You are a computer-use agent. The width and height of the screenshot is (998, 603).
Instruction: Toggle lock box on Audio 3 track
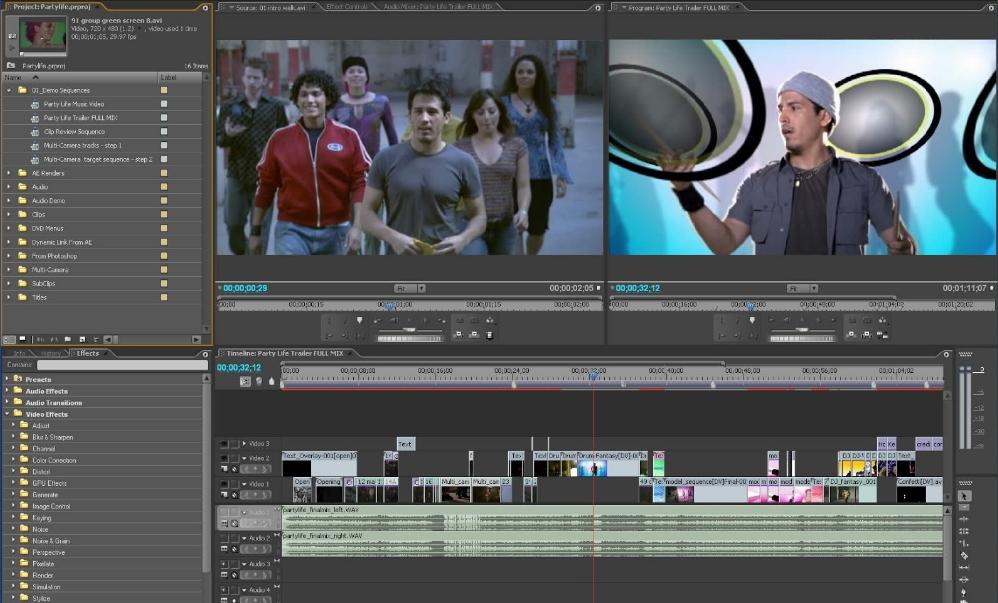pyautogui.click(x=234, y=564)
